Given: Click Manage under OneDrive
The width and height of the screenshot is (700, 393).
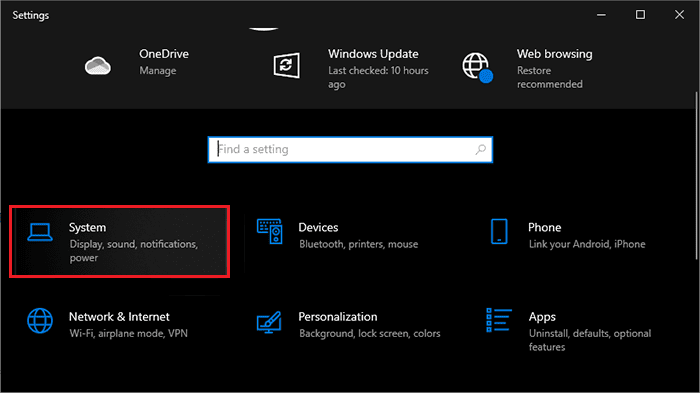Looking at the screenshot, I should [x=158, y=71].
